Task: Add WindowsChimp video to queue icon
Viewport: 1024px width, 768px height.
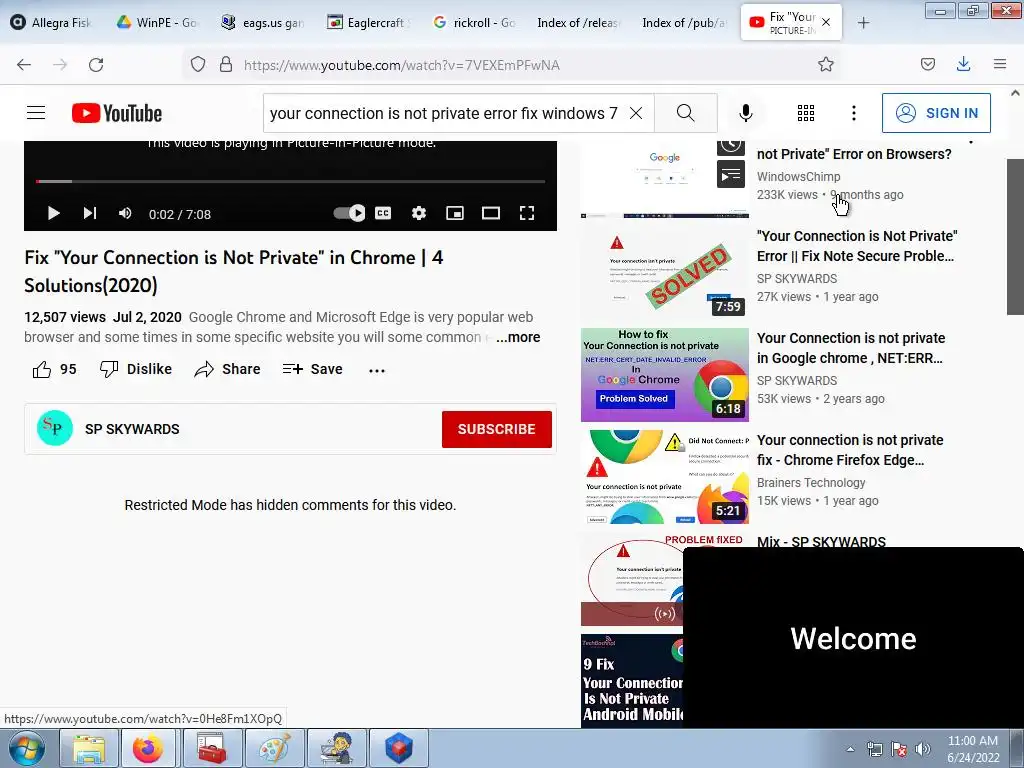Action: (731, 174)
